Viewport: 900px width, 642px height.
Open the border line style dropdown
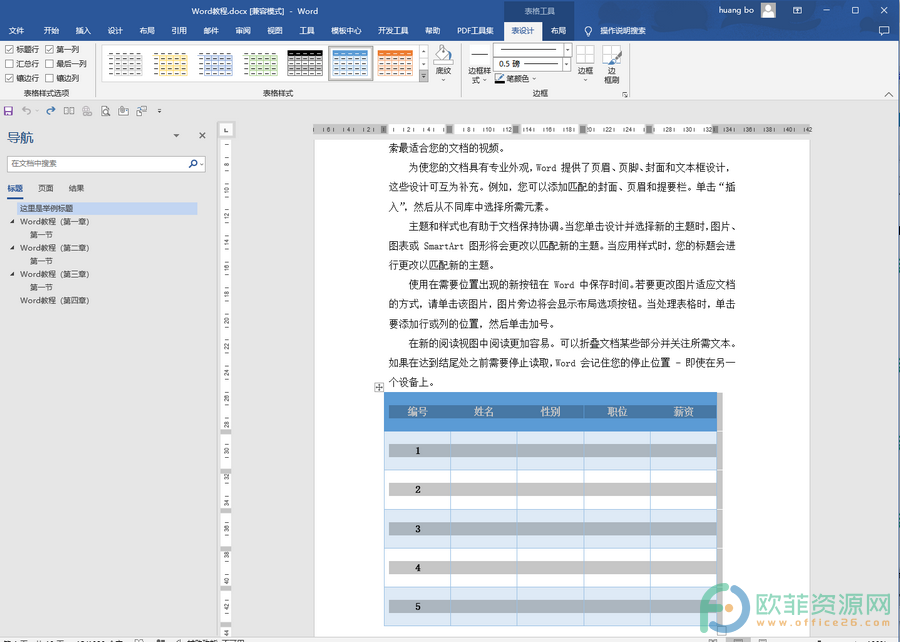click(x=567, y=50)
